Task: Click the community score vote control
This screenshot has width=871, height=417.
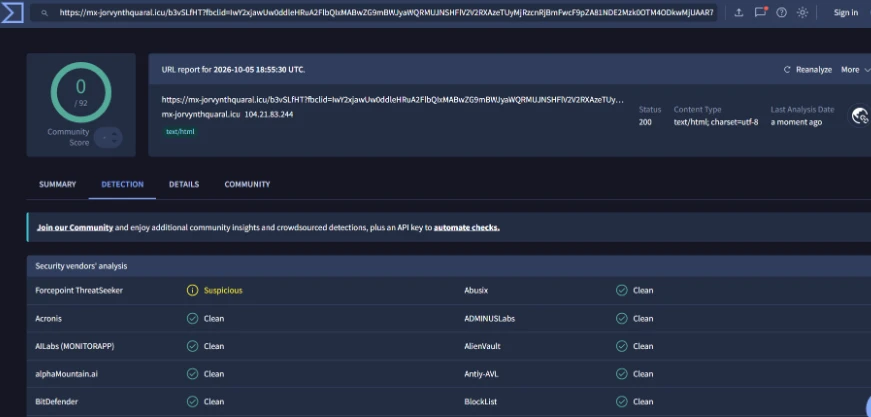Action: click(x=108, y=137)
